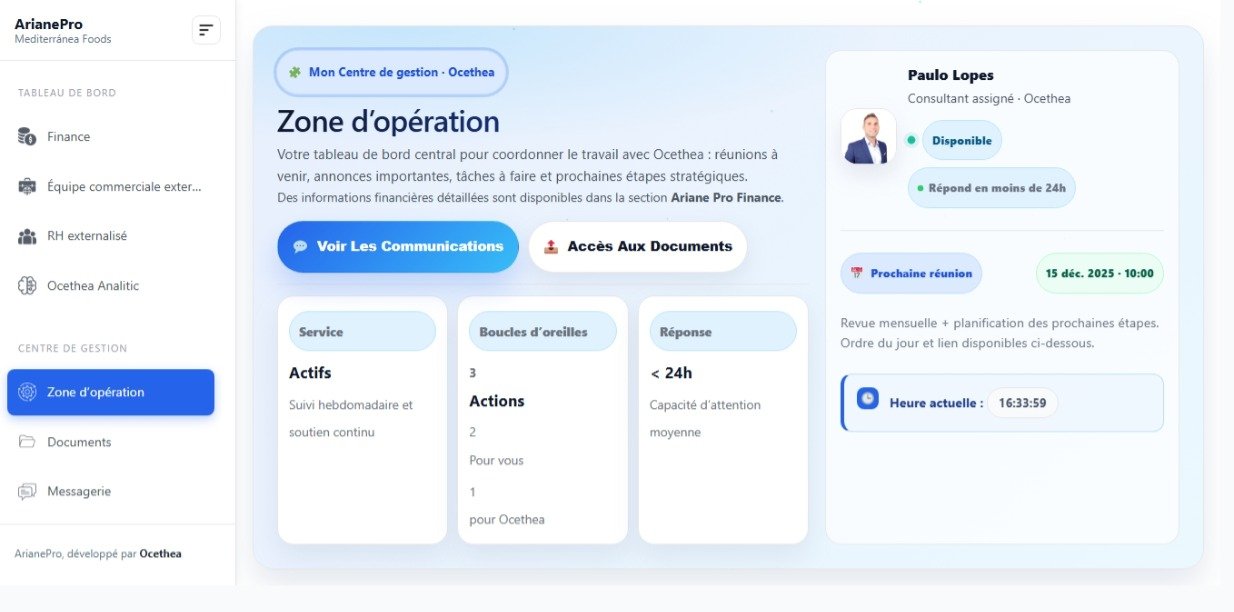Image resolution: width=1234 pixels, height=612 pixels.
Task: Click the Équipe commerciale briefcase icon
Action: [27, 186]
